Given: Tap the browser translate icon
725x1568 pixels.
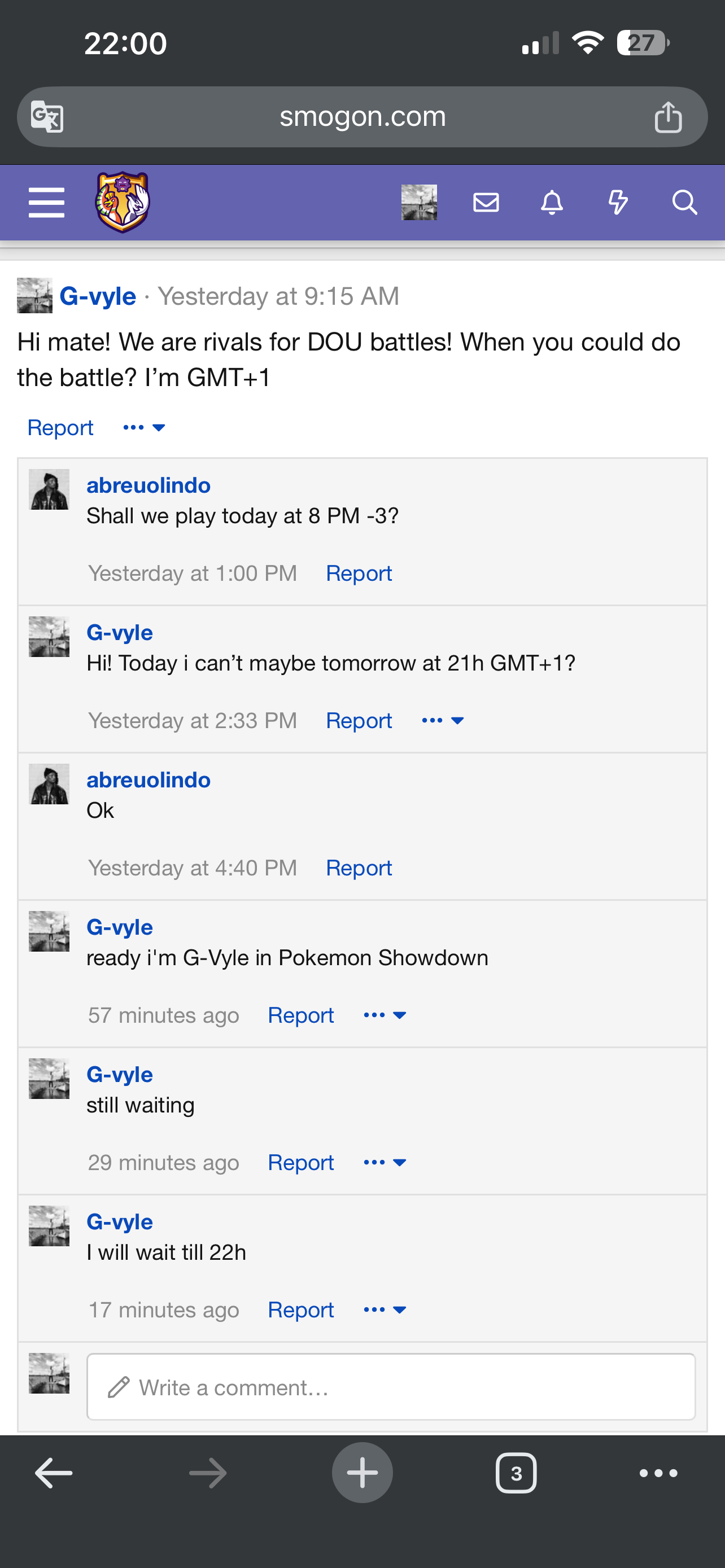Looking at the screenshot, I should coord(47,116).
